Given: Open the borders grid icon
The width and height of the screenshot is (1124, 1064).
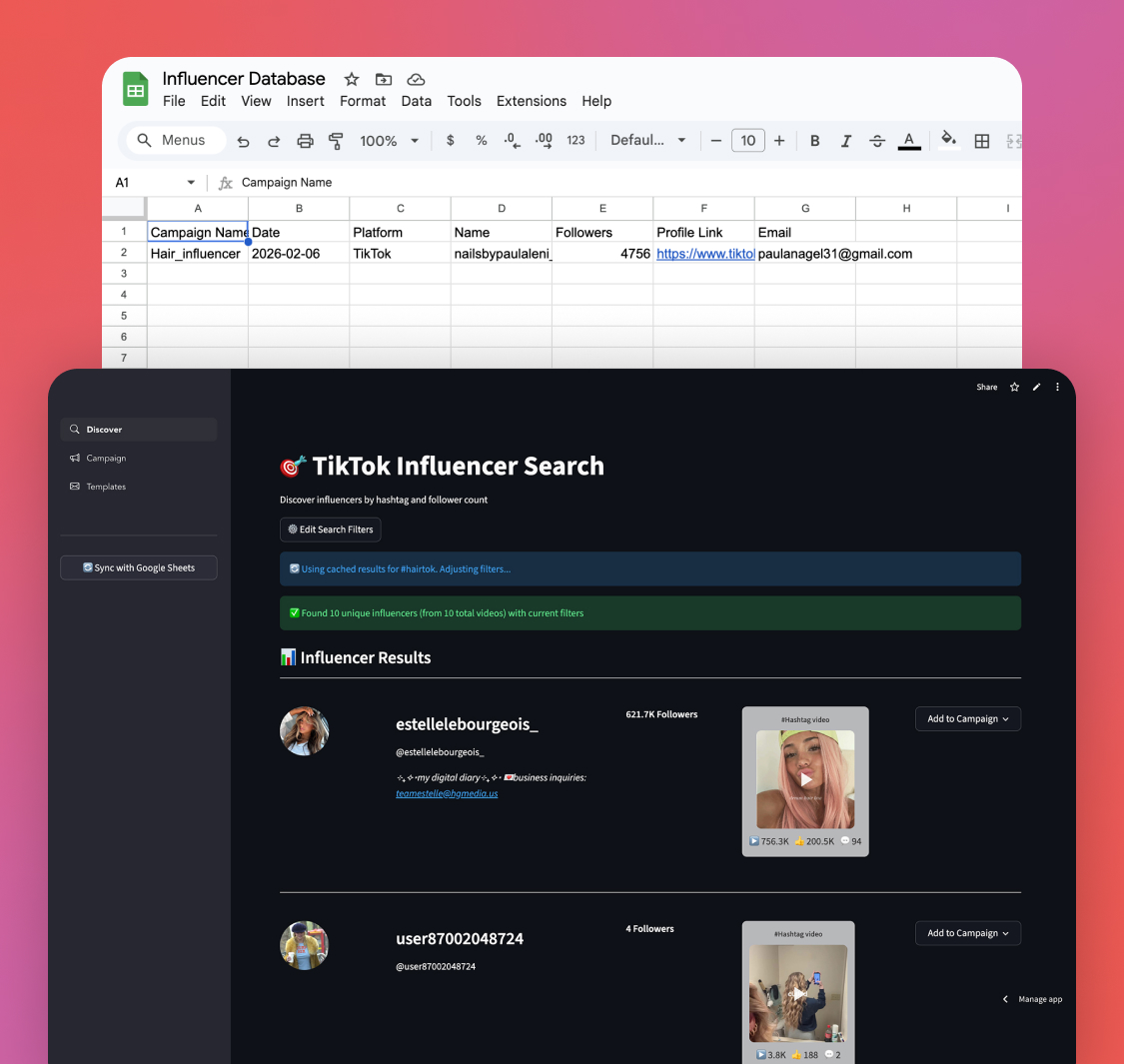Looking at the screenshot, I should [981, 142].
